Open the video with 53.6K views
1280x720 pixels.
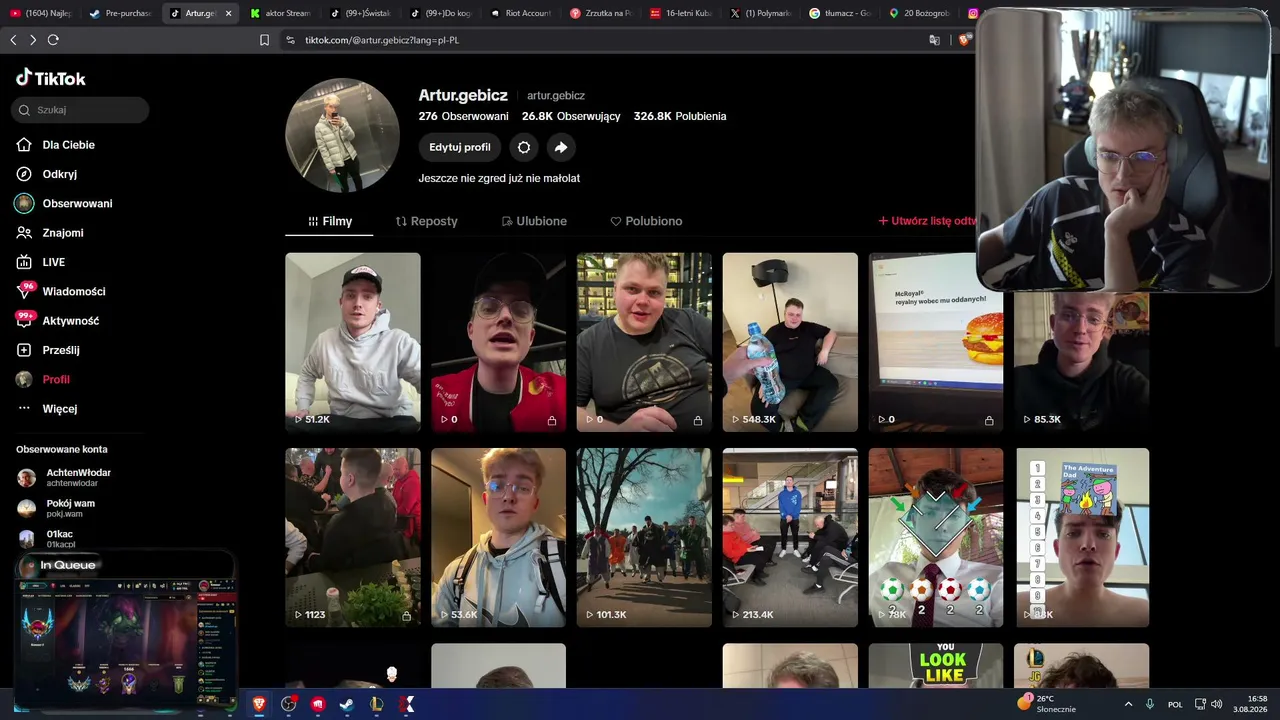click(498, 538)
